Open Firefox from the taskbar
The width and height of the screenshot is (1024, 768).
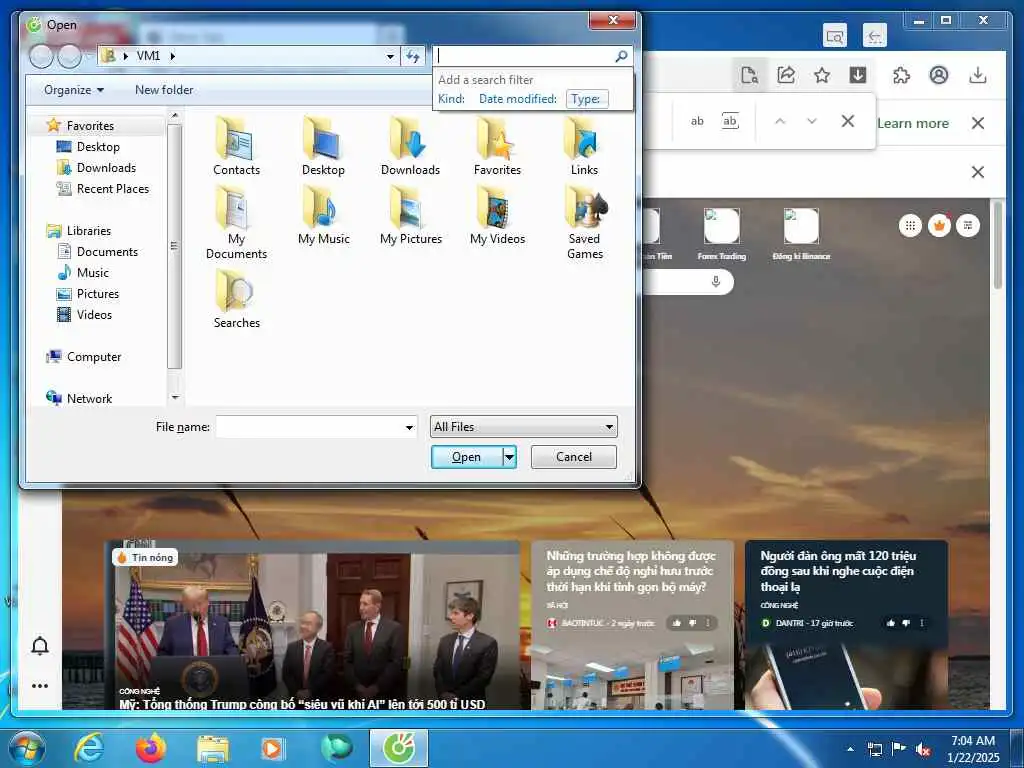coord(150,748)
